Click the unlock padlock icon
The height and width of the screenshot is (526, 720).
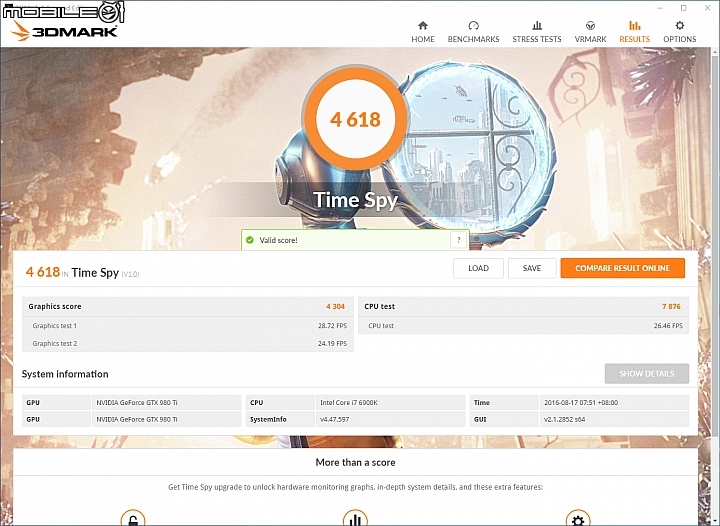point(133,519)
